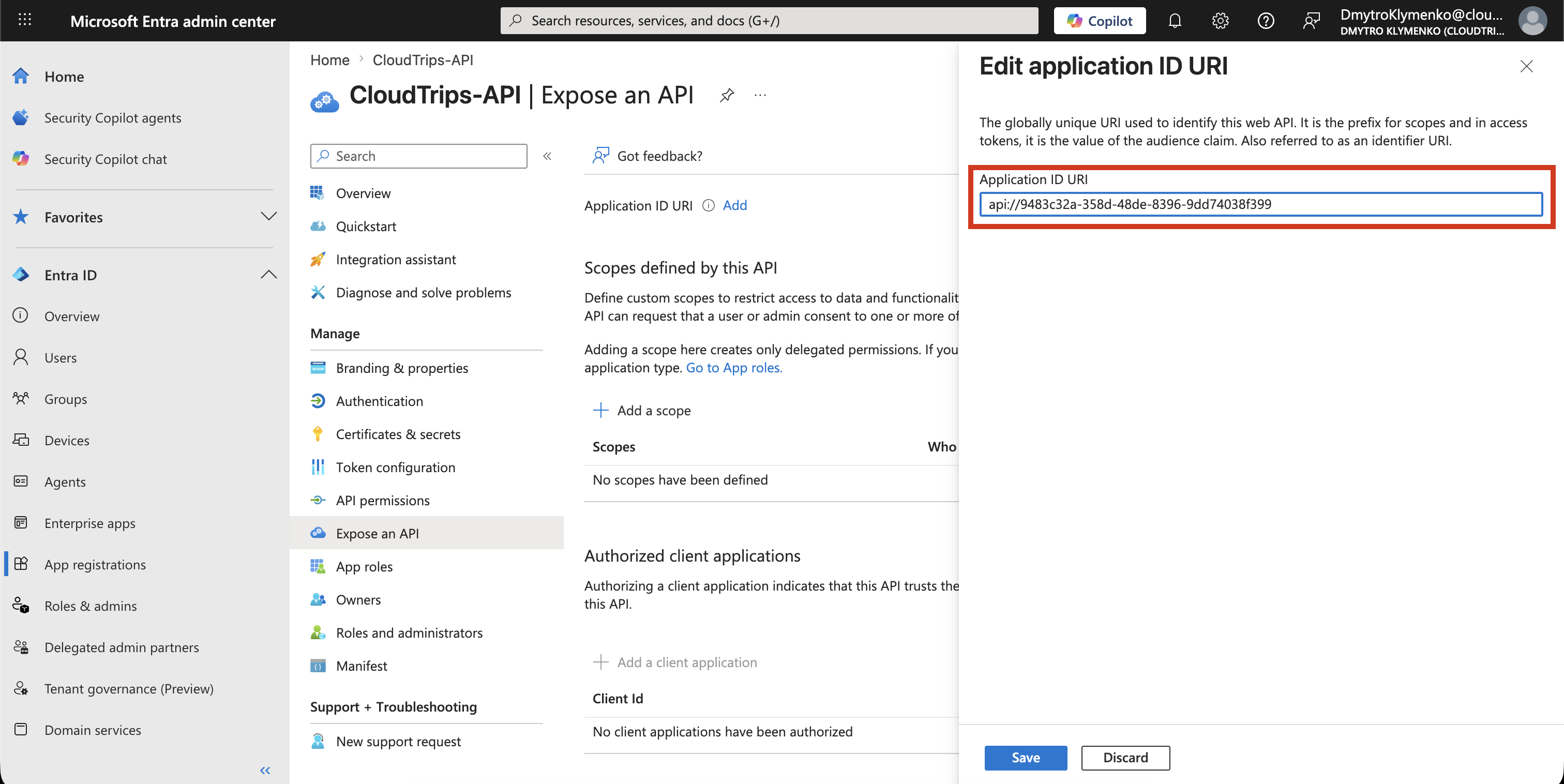Image resolution: width=1564 pixels, height=784 pixels.
Task: Click Add next to Application ID URI
Action: coord(734,205)
